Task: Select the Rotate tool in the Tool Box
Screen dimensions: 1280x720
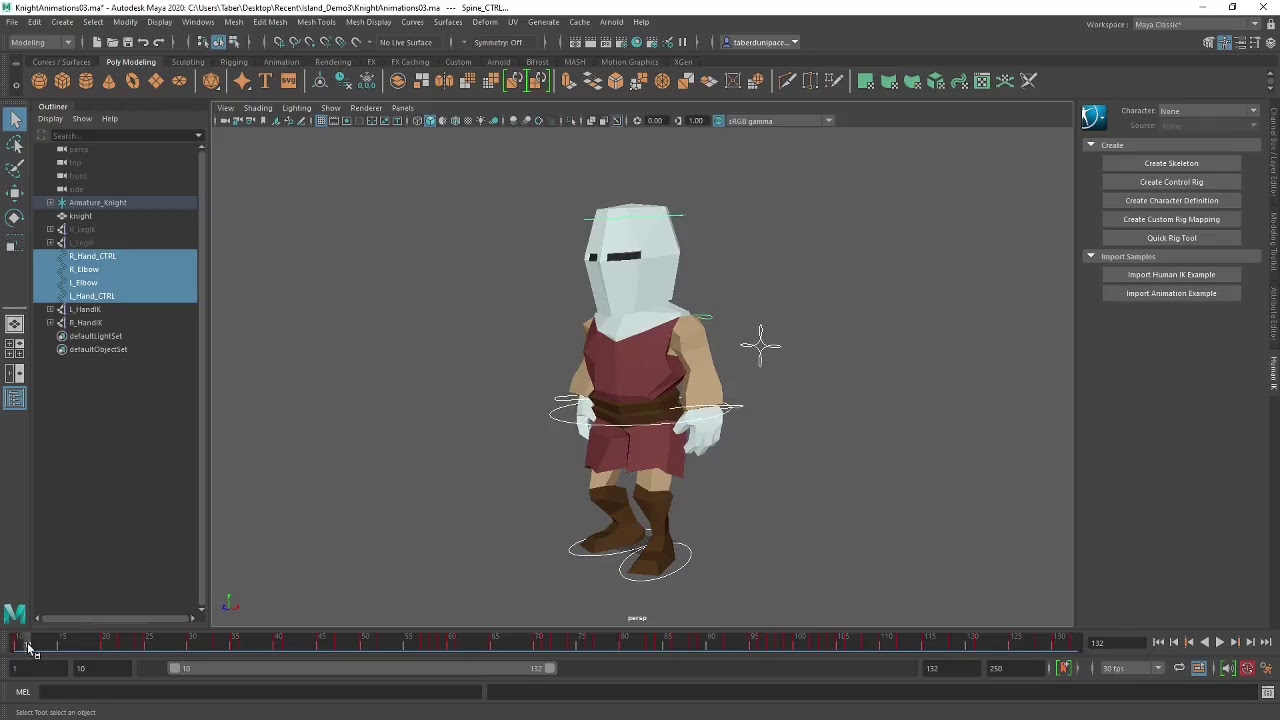Action: 14,217
